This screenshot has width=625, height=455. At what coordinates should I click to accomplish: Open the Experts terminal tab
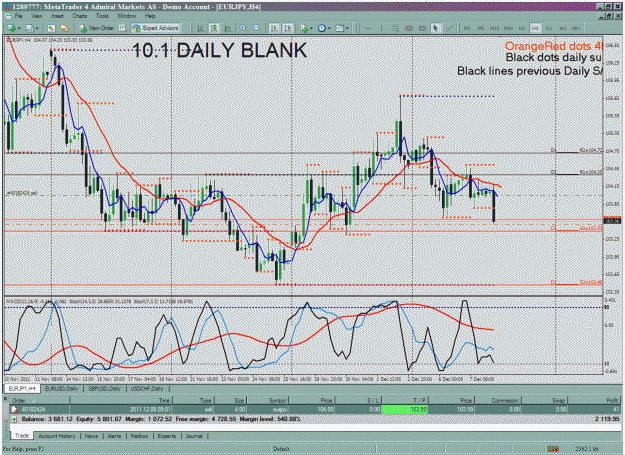167,436
